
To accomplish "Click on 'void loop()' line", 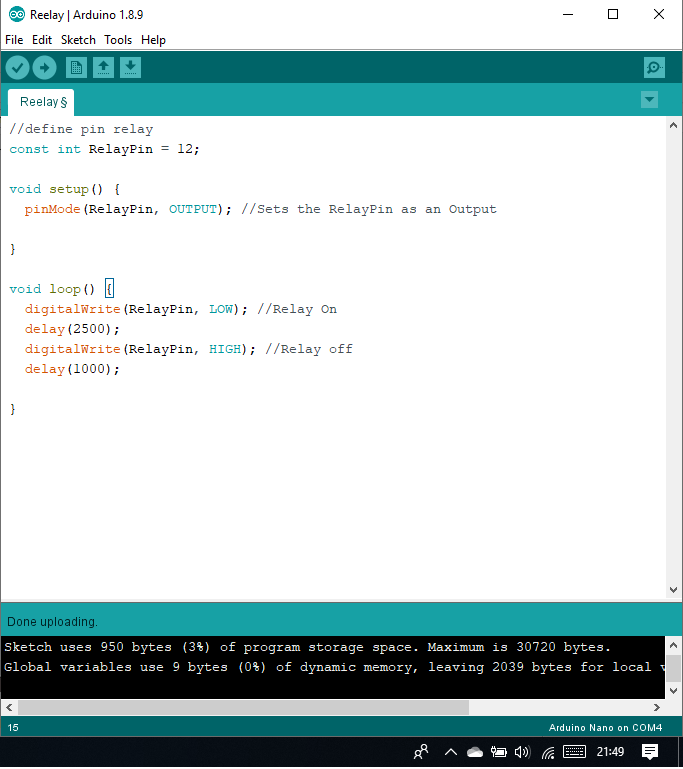I will pos(61,289).
